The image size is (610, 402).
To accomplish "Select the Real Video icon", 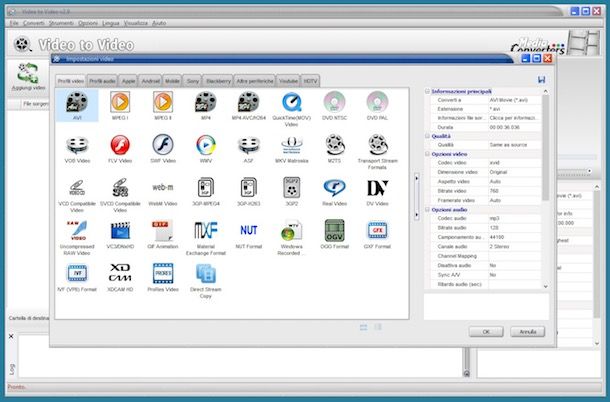I will coord(334,188).
